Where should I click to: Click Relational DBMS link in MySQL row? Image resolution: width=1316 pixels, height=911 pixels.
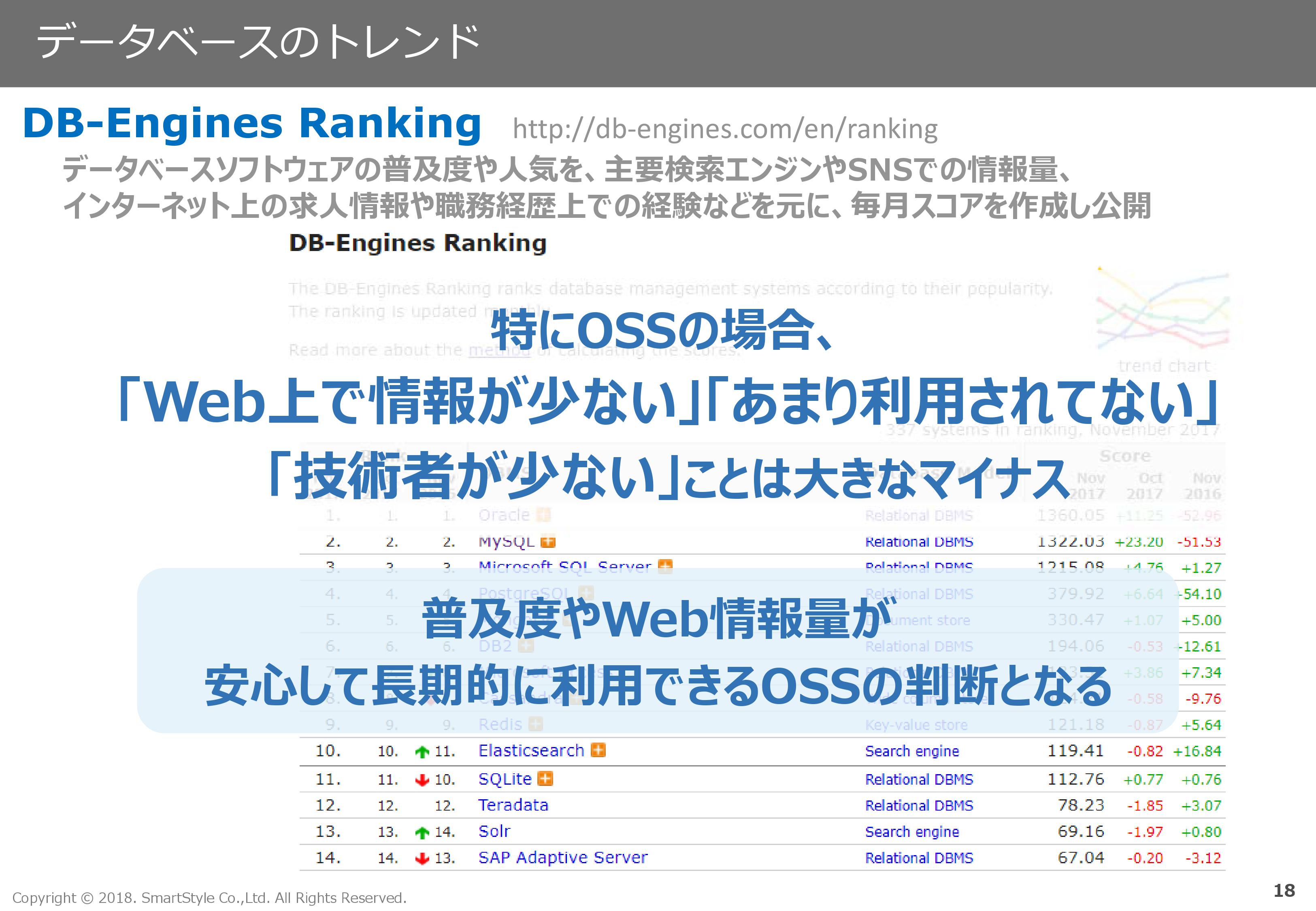pyautogui.click(x=919, y=542)
